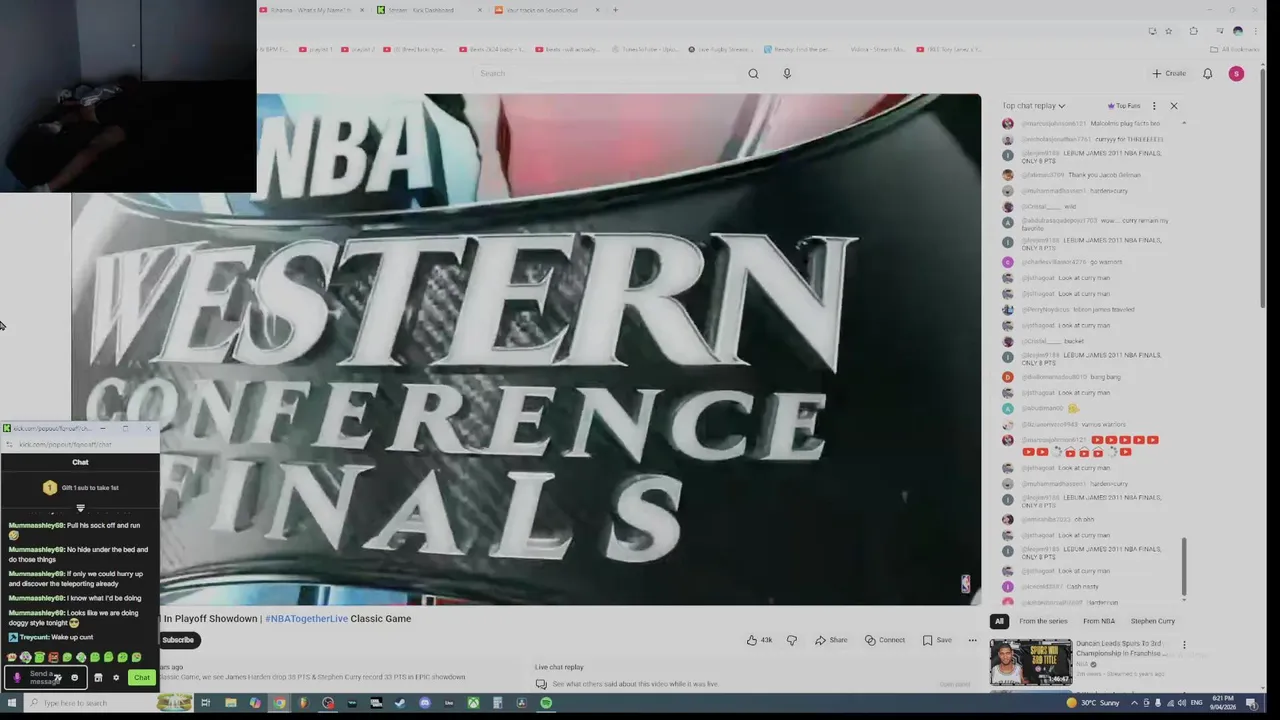Viewport: 1280px width, 720px height.
Task: Click the Connect button under the video
Action: (885, 640)
